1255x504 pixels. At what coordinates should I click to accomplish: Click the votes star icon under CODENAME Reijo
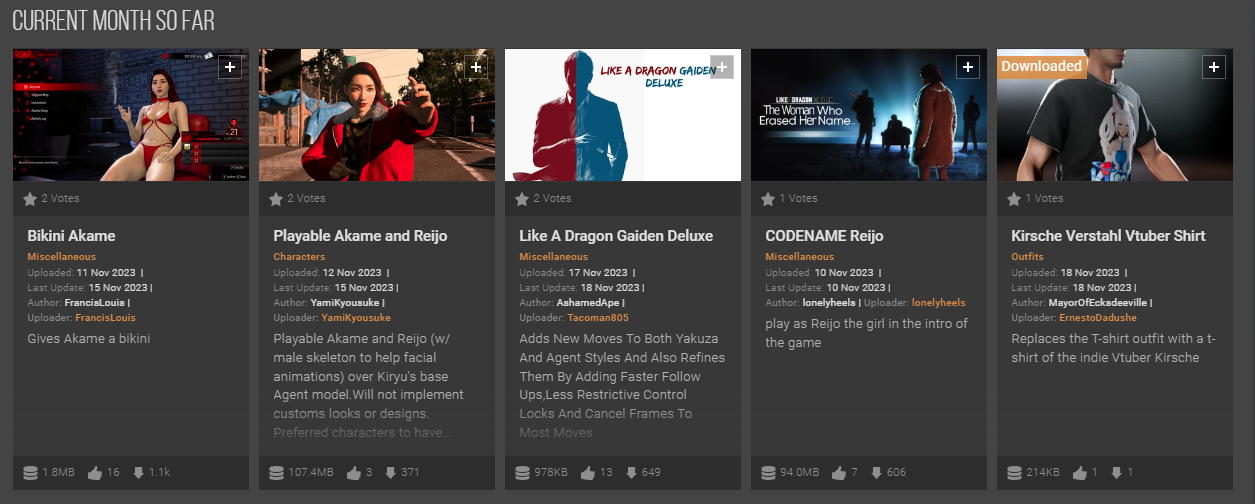(x=768, y=199)
